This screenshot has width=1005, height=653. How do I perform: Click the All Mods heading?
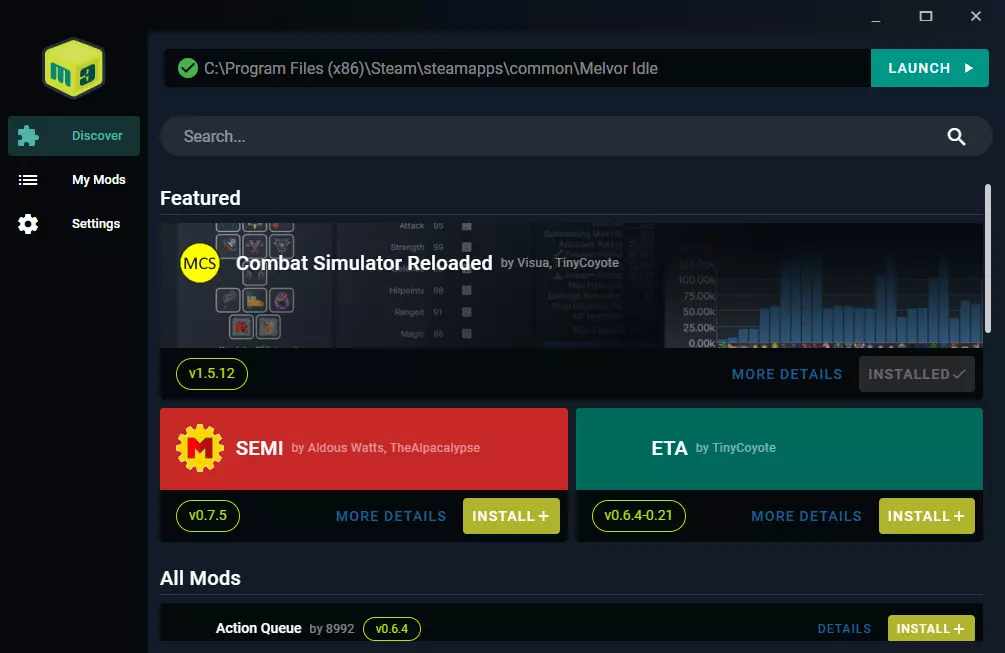click(200, 578)
